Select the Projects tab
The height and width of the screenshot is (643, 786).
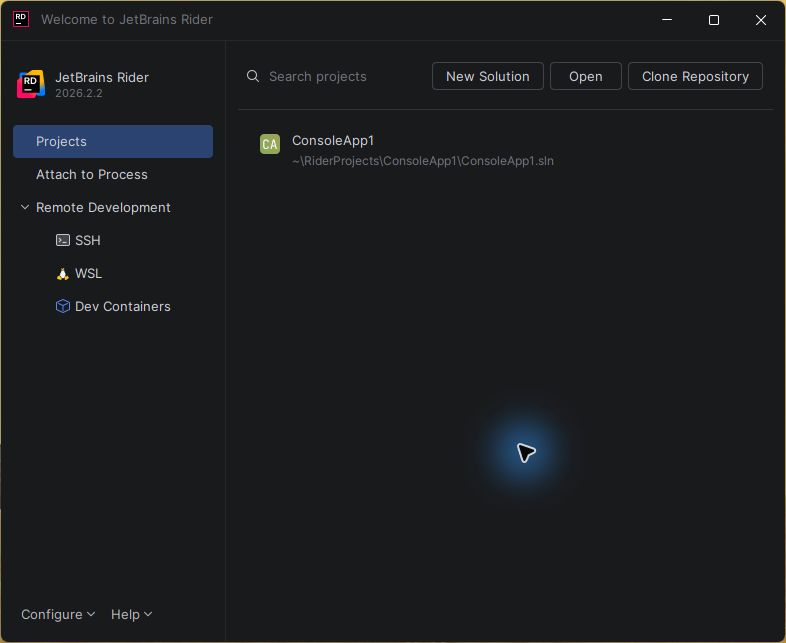[113, 141]
